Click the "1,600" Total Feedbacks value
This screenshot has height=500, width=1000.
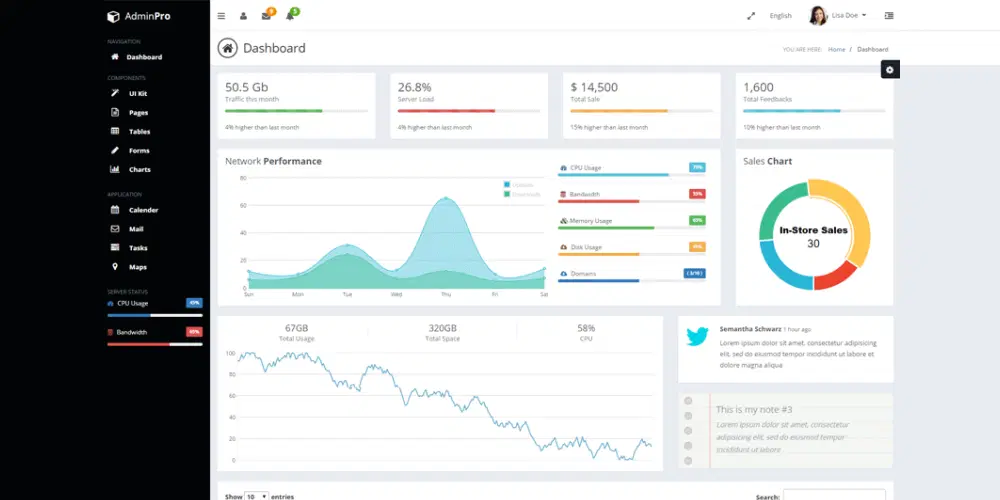pyautogui.click(x=758, y=87)
